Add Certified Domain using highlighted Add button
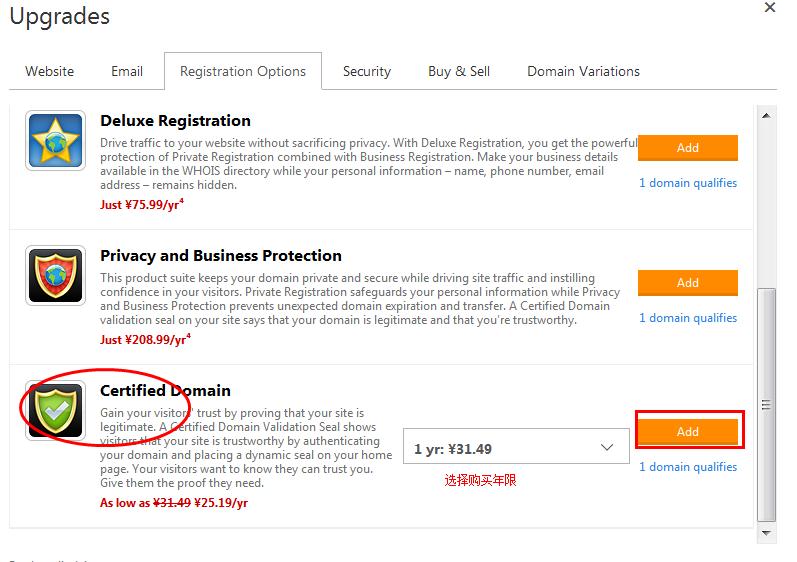The image size is (797, 562). [x=688, y=431]
